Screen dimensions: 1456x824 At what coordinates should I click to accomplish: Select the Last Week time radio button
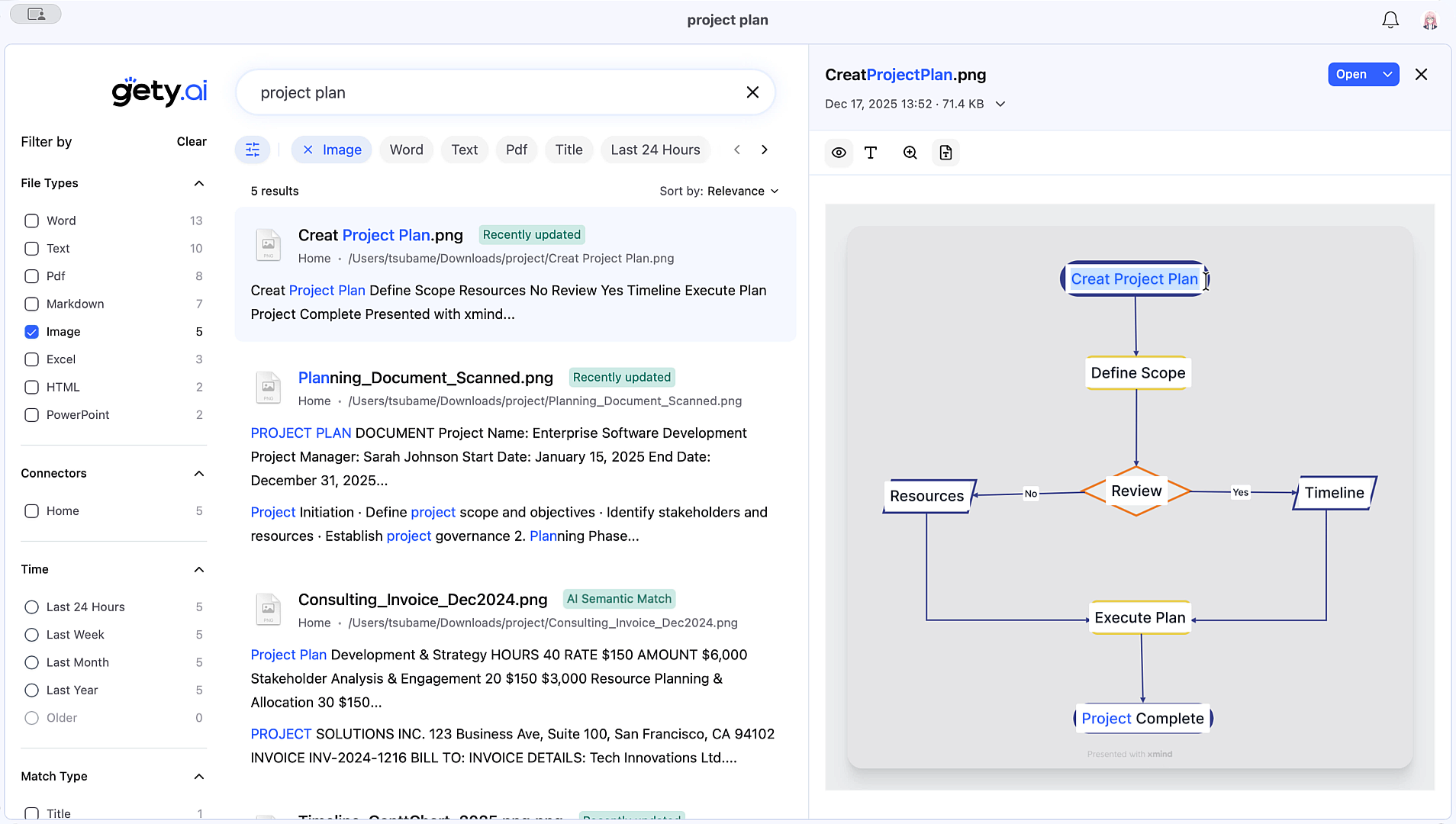click(31, 635)
